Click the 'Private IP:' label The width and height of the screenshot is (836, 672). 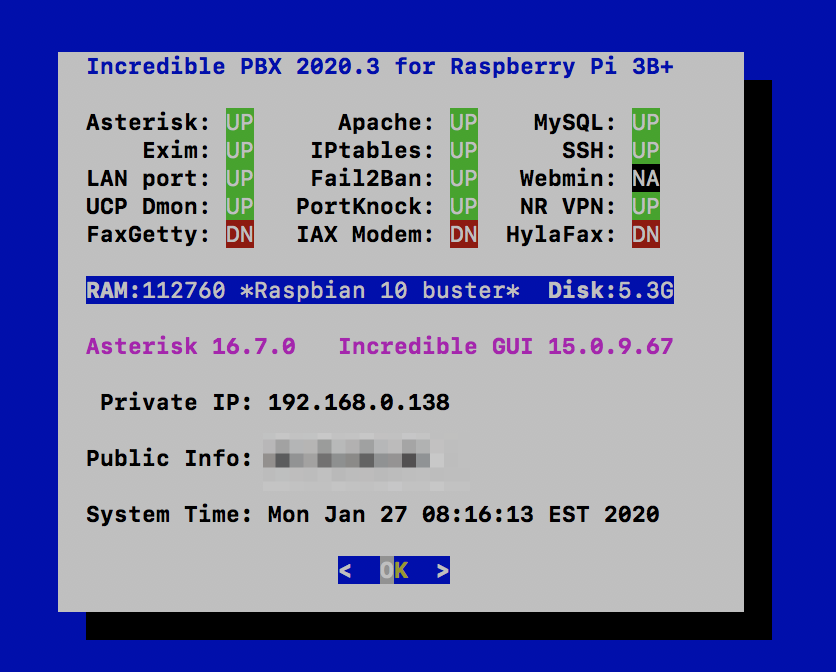coord(176,403)
